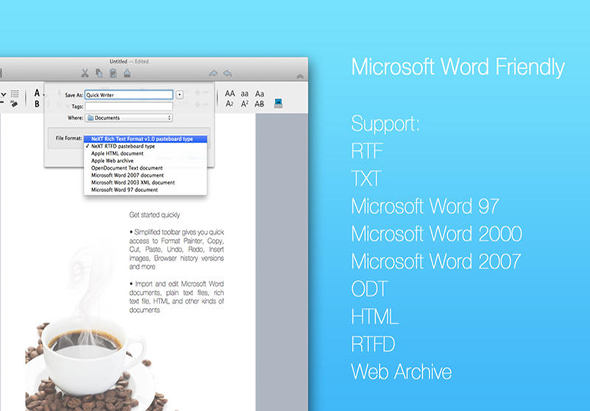Select the Format Painter brush icon
This screenshot has height=411, width=590.
coord(127,73)
